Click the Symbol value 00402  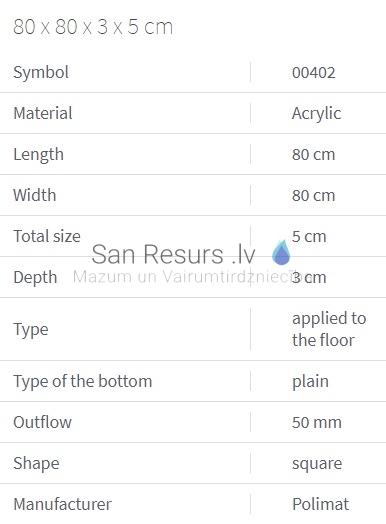pos(313,73)
